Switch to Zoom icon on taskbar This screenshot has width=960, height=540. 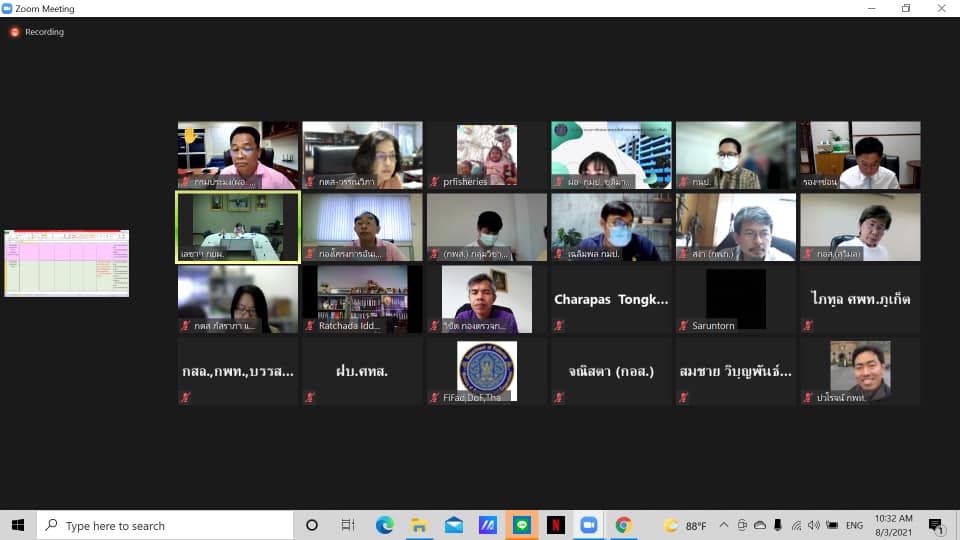tap(589, 525)
